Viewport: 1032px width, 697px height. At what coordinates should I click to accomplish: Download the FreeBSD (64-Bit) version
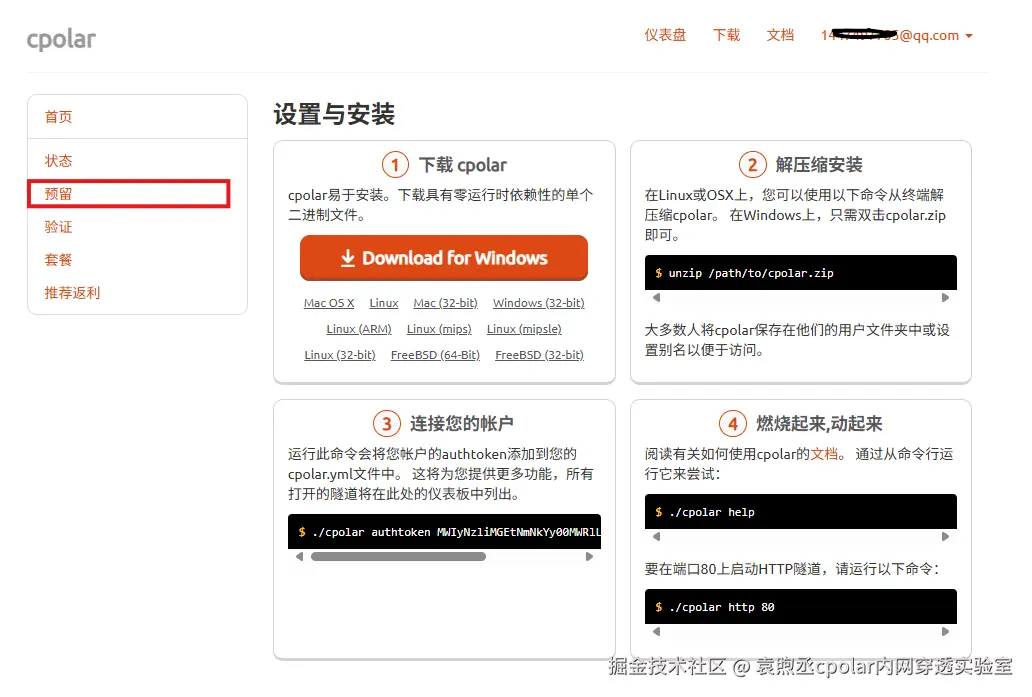[435, 355]
